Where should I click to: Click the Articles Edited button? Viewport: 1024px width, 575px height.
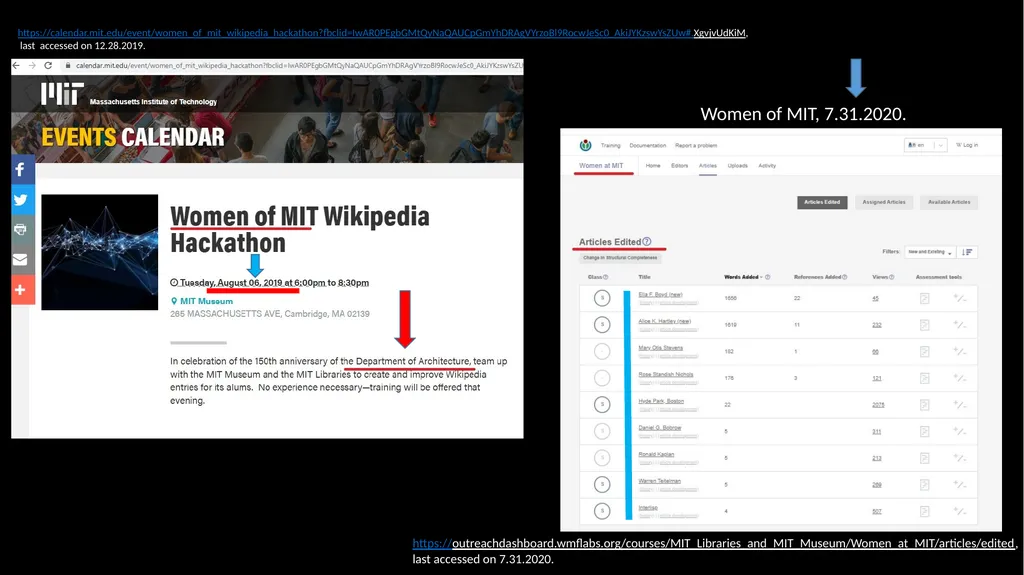[x=822, y=203]
